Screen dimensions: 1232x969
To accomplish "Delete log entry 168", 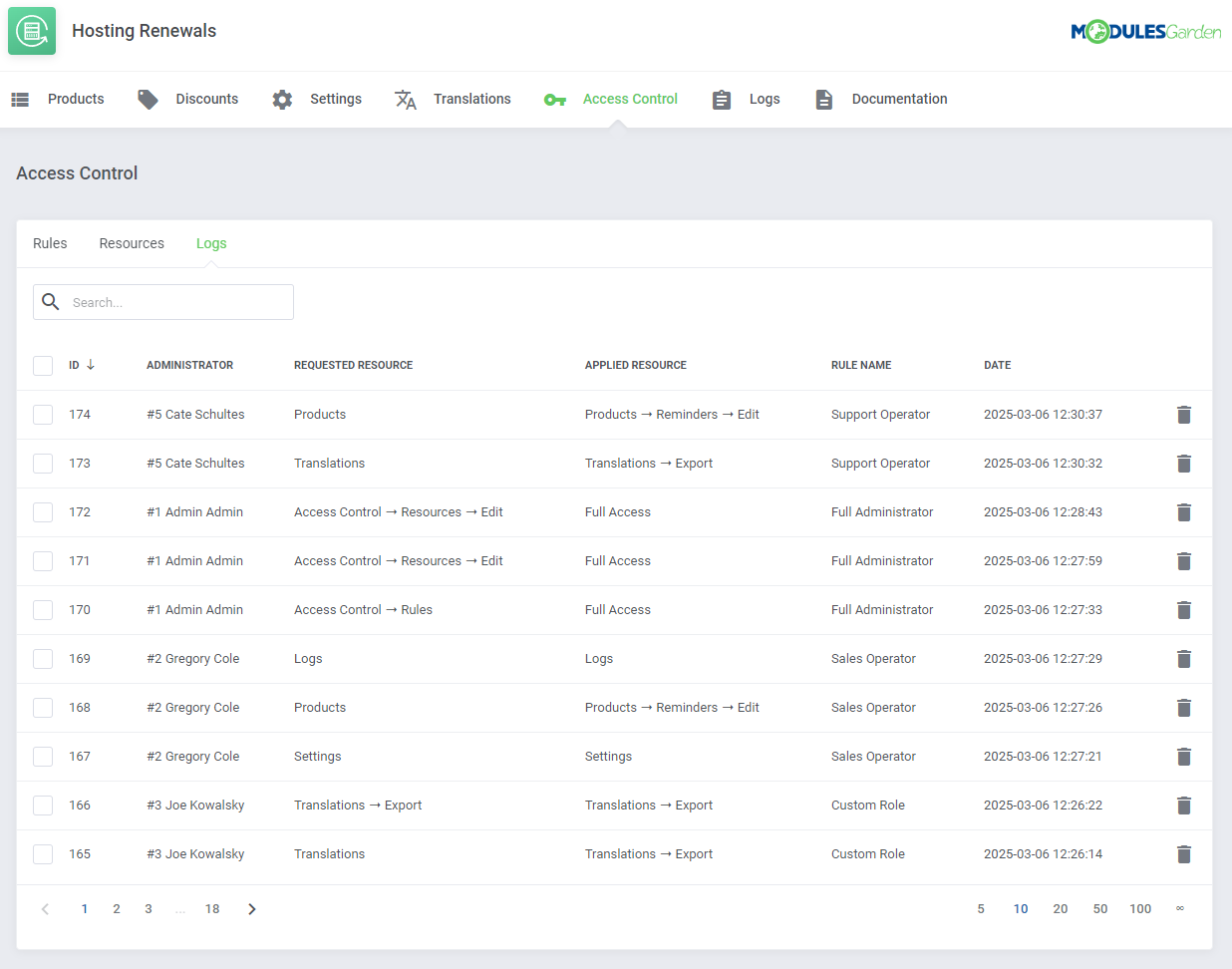I will pyautogui.click(x=1184, y=708).
